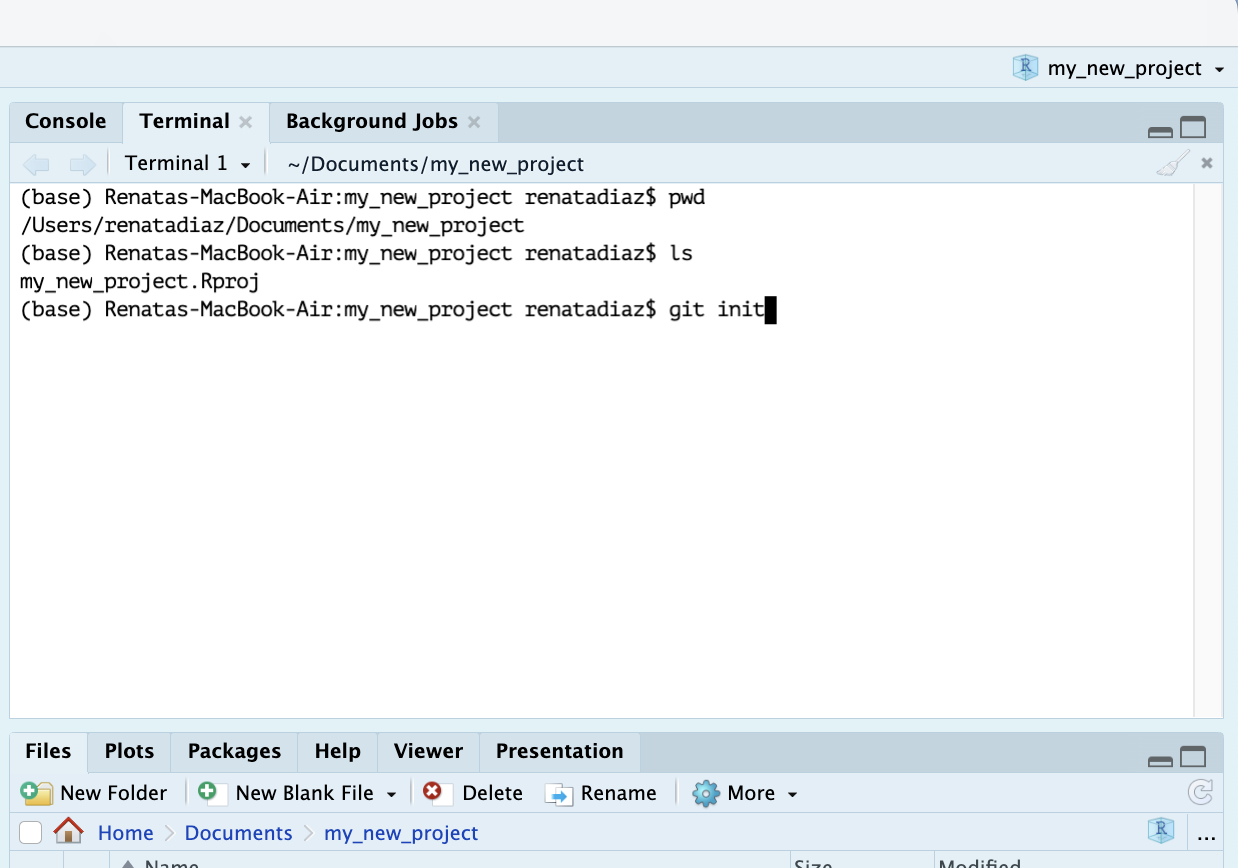Viewport: 1238px width, 868px height.
Task: Clear terminal buffer with broom icon
Action: (1172, 164)
